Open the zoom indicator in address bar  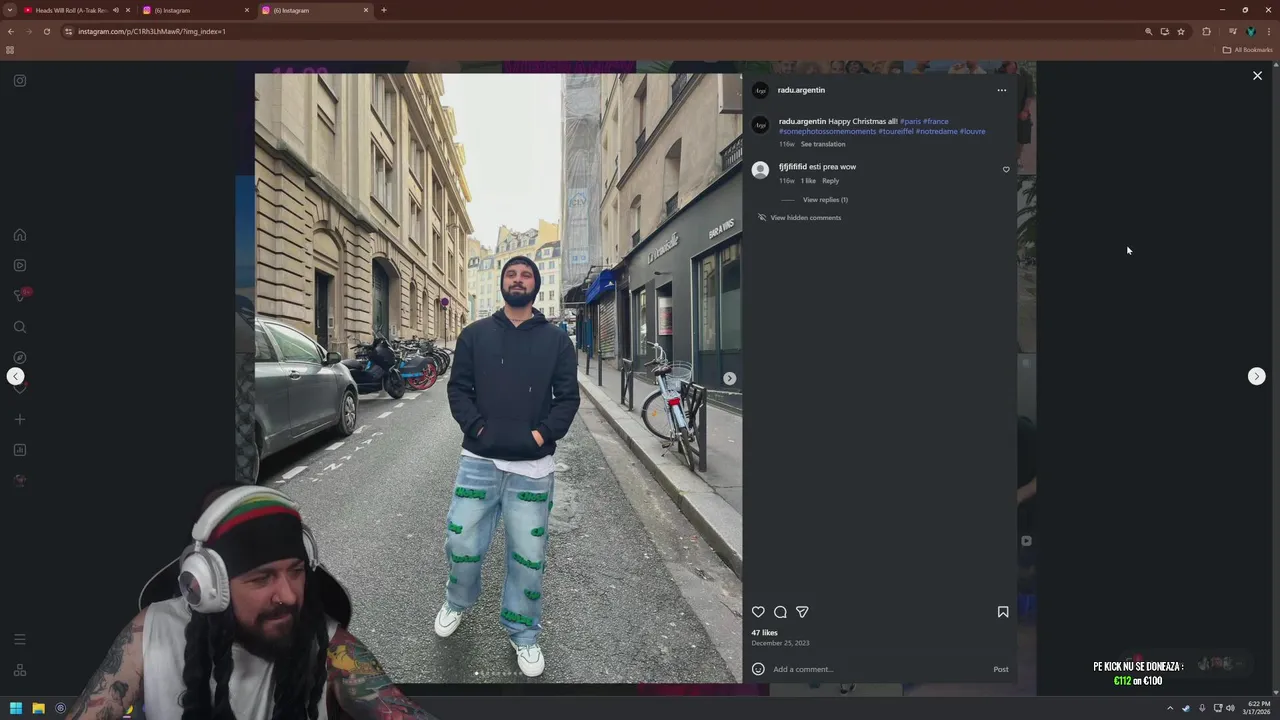(1148, 31)
